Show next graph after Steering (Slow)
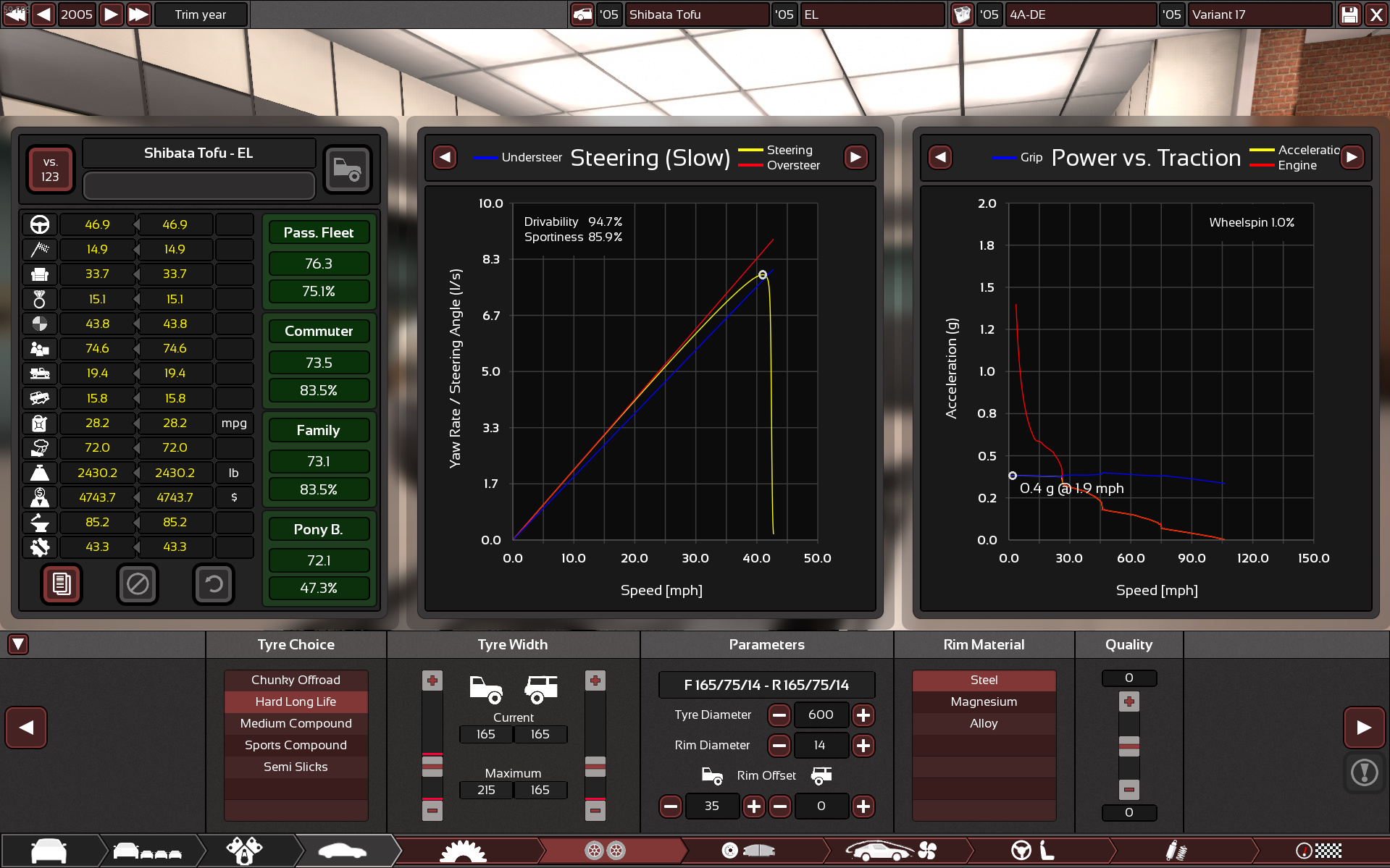Image resolution: width=1390 pixels, height=868 pixels. pyautogui.click(x=855, y=157)
